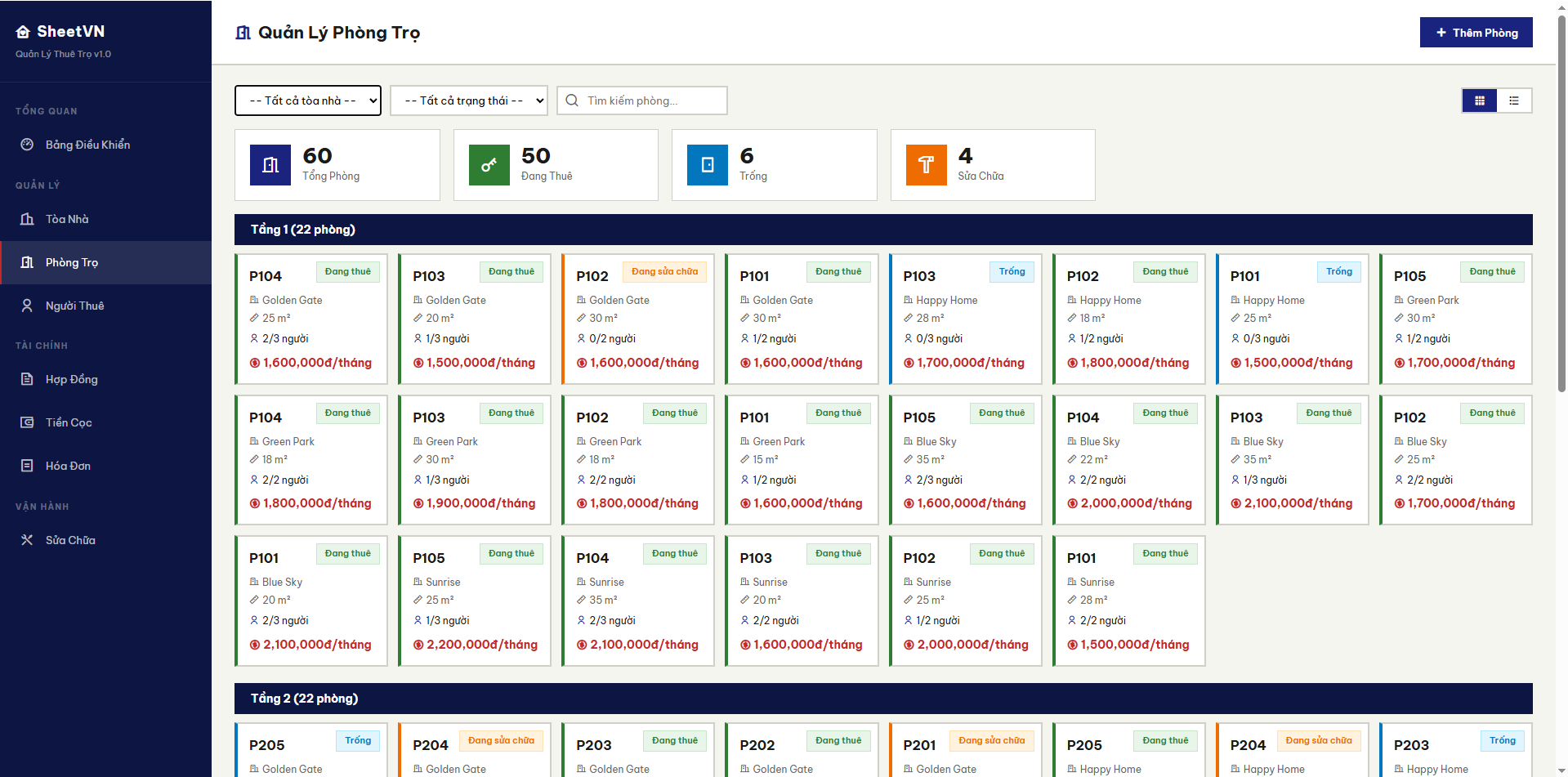The height and width of the screenshot is (777, 1568).
Task: Go to the Hợp Đồng menu item
Action: [72, 379]
